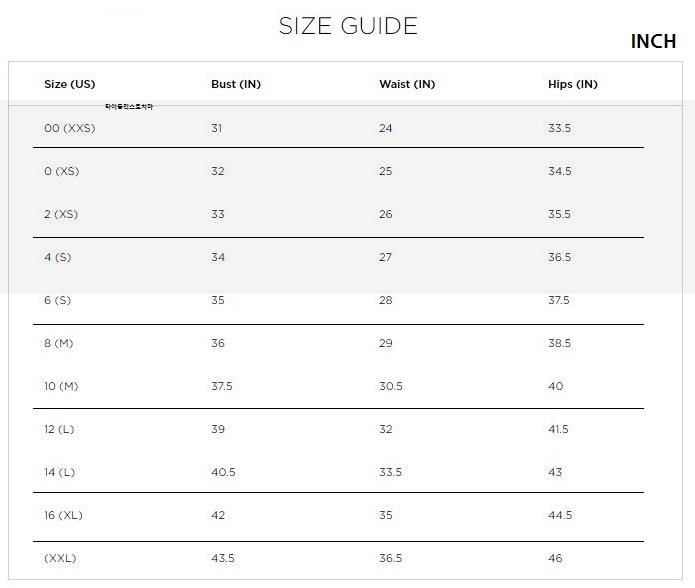
Task: Click the 6 (S) size label
Action: tap(58, 301)
